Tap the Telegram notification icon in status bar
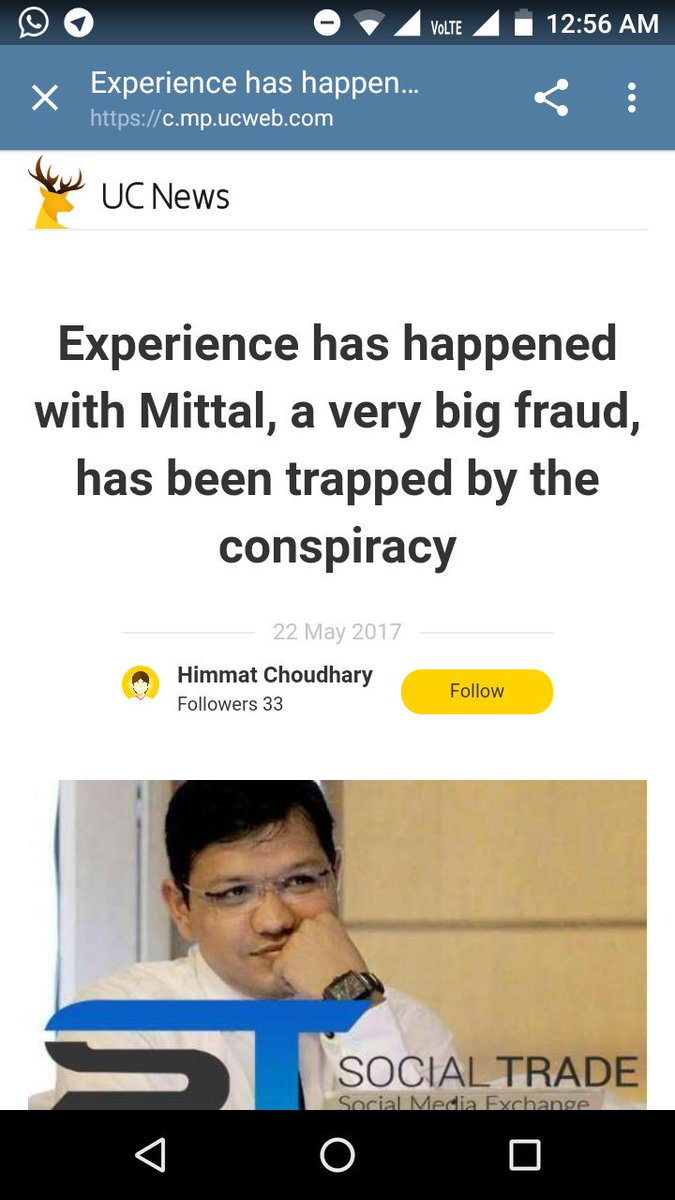 [x=79, y=23]
